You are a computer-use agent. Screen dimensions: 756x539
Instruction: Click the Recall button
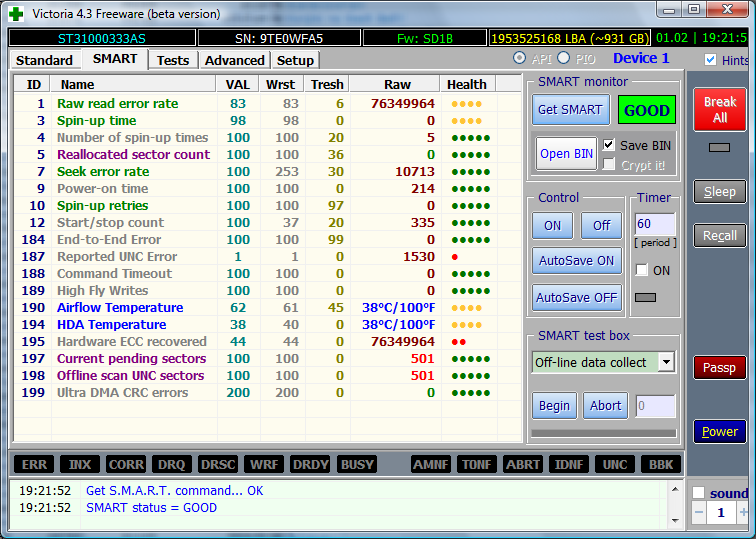[x=719, y=236]
